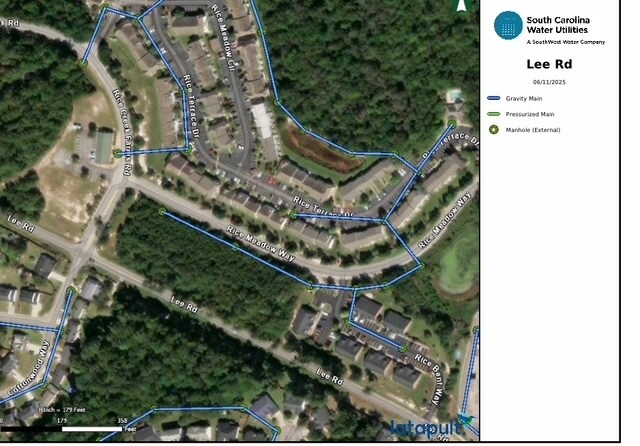Click the Gravity Main legend label
640x446 pixels.
click(x=524, y=98)
